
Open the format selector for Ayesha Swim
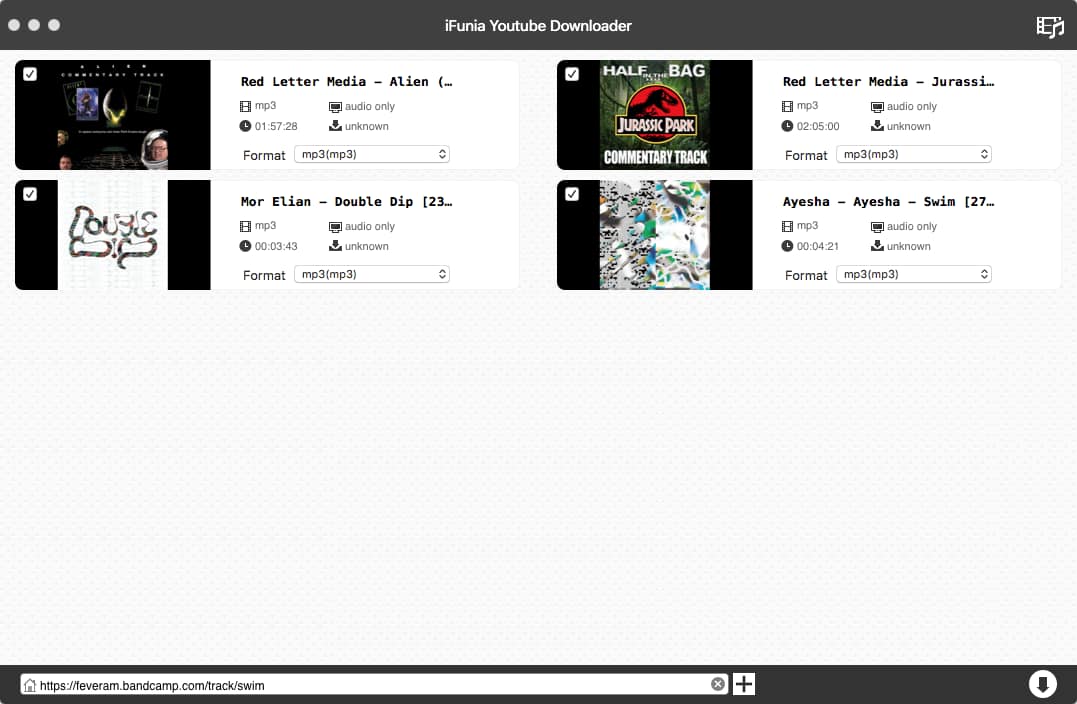(913, 273)
